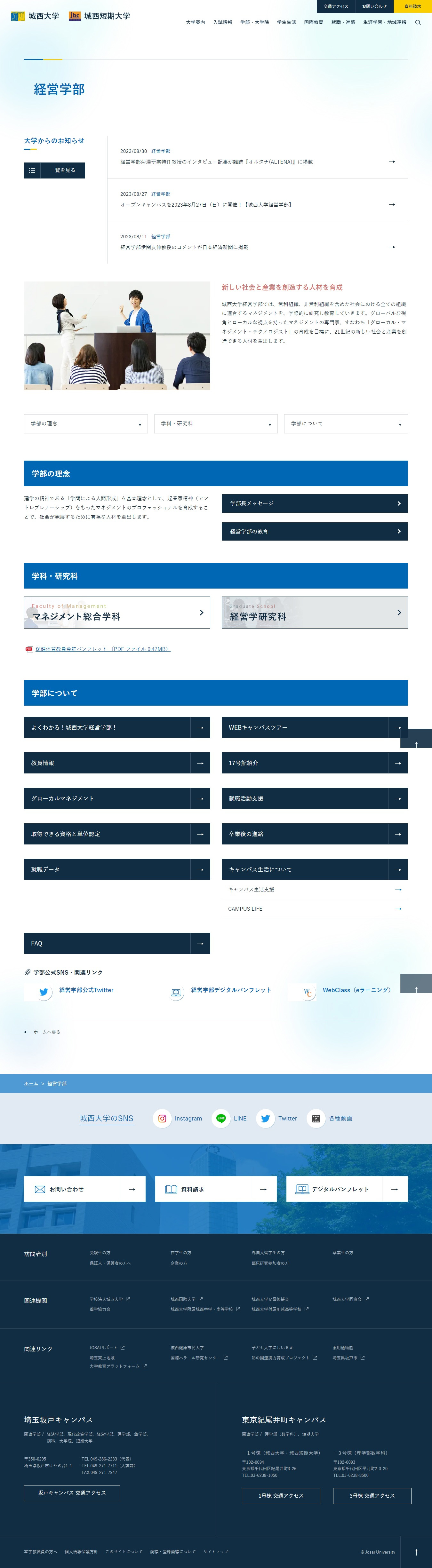Viewport: 432px width, 1568px height.
Task: Click the 交通アクセス header button
Action: (x=336, y=7)
